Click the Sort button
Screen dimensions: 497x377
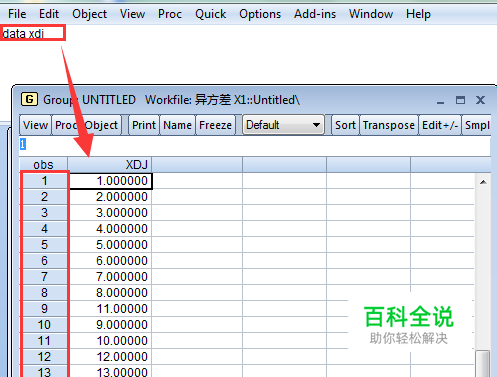345,125
